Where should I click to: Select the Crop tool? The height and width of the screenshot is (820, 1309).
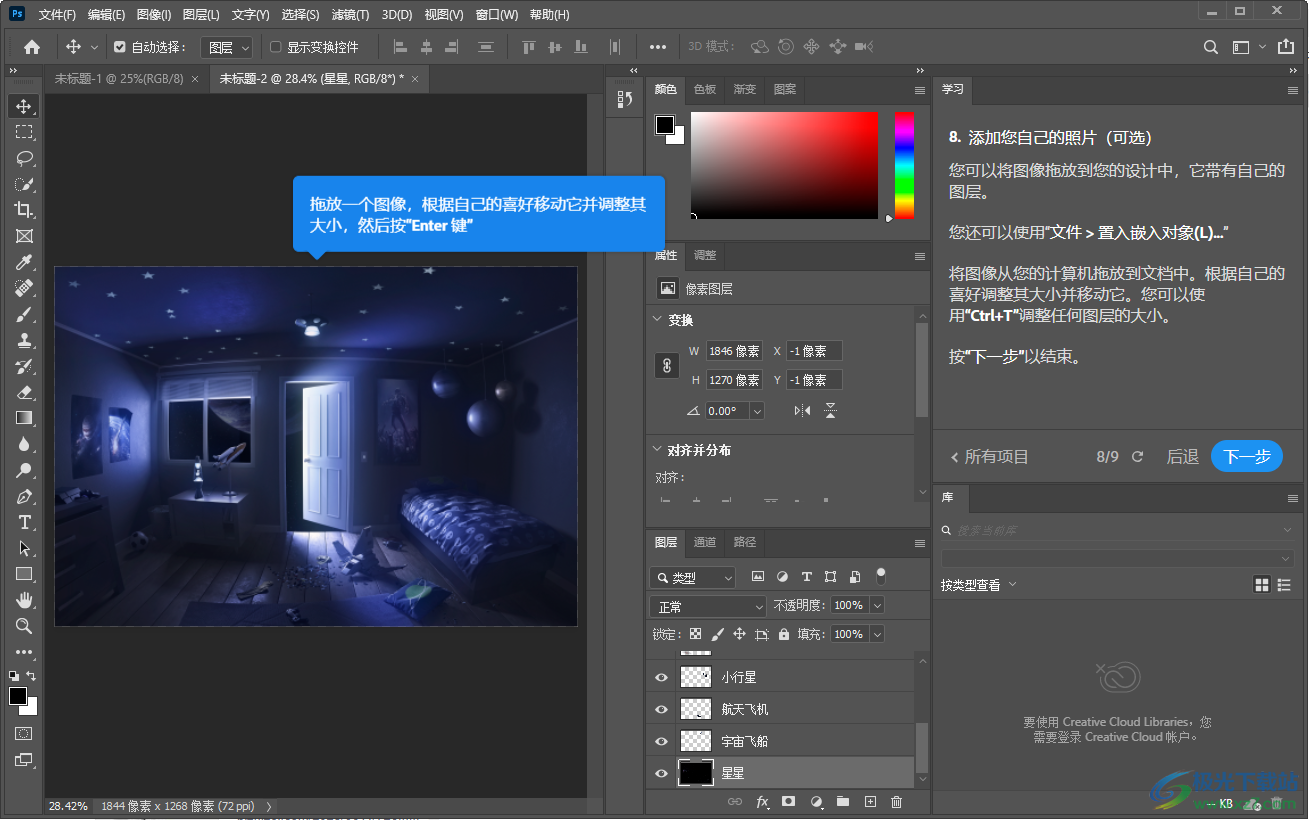(24, 210)
